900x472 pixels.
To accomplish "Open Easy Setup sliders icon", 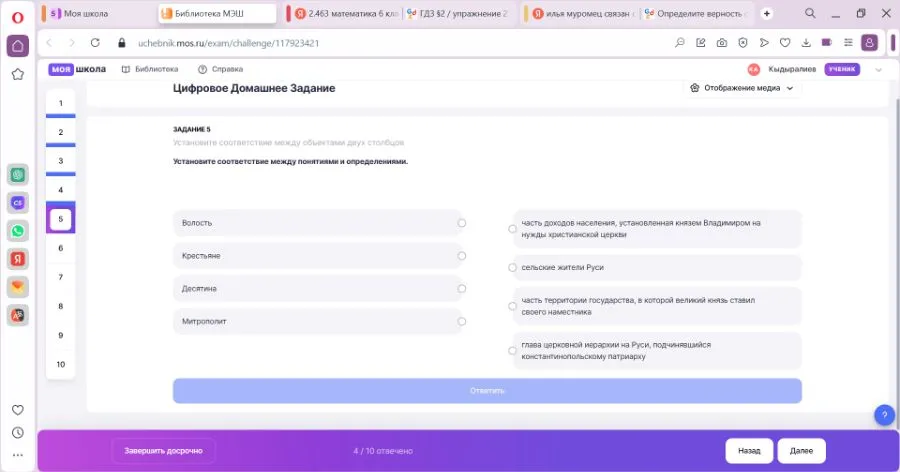I will tap(848, 42).
